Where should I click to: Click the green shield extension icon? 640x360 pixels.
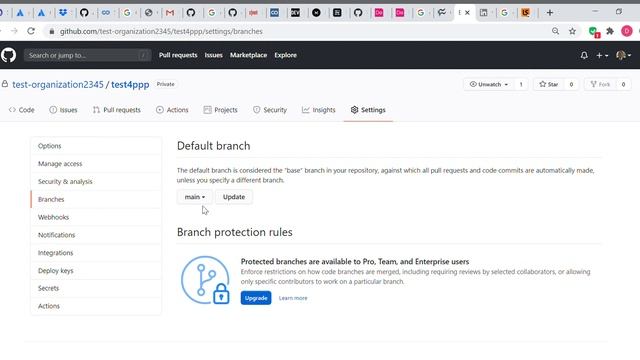click(x=594, y=31)
